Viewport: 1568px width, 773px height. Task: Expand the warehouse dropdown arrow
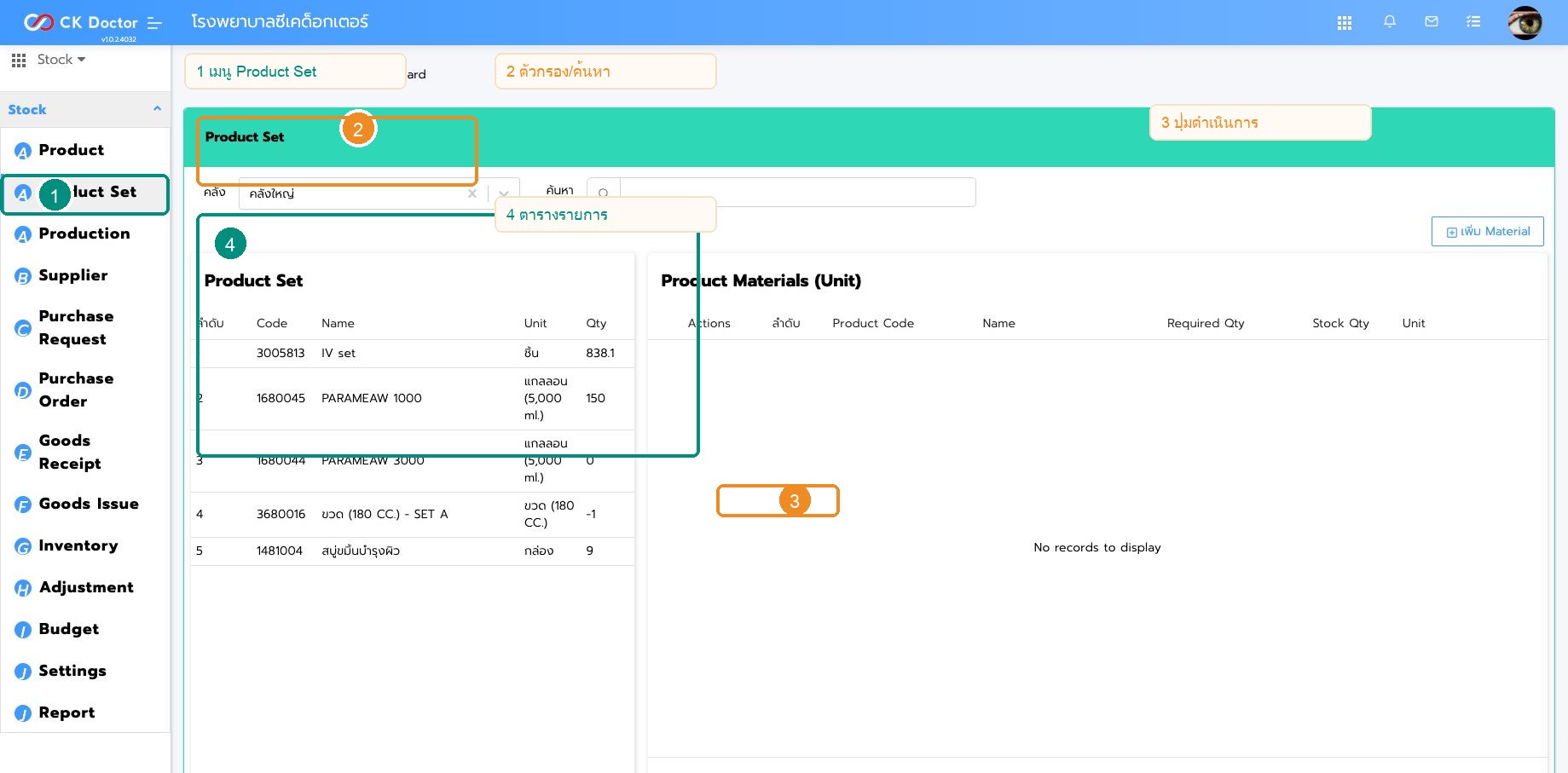pyautogui.click(x=504, y=193)
